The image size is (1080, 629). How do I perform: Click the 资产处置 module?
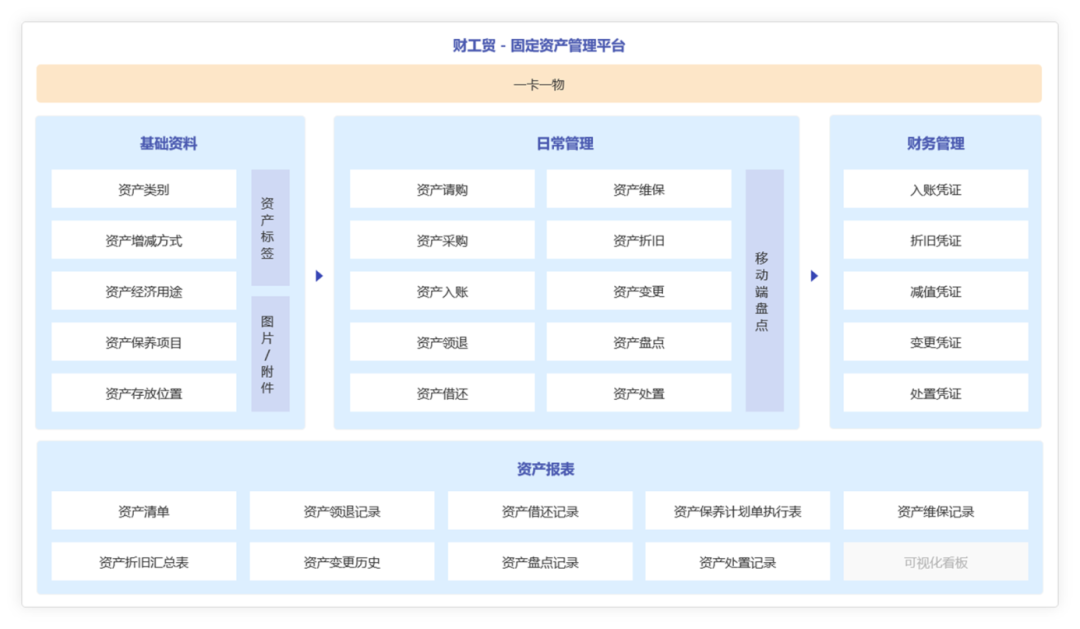click(x=637, y=392)
